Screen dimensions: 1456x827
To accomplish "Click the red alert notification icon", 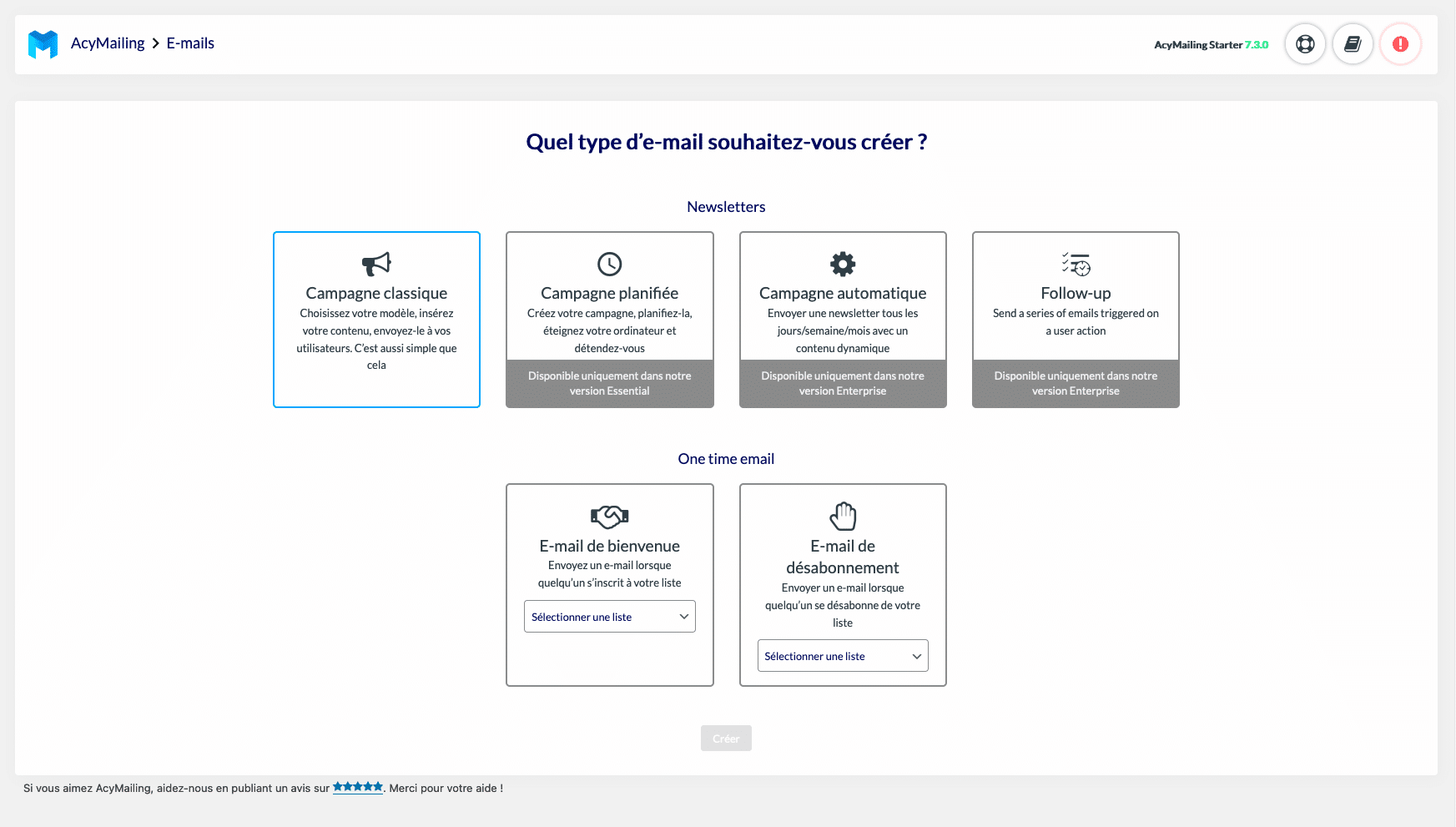I will click(x=1400, y=43).
